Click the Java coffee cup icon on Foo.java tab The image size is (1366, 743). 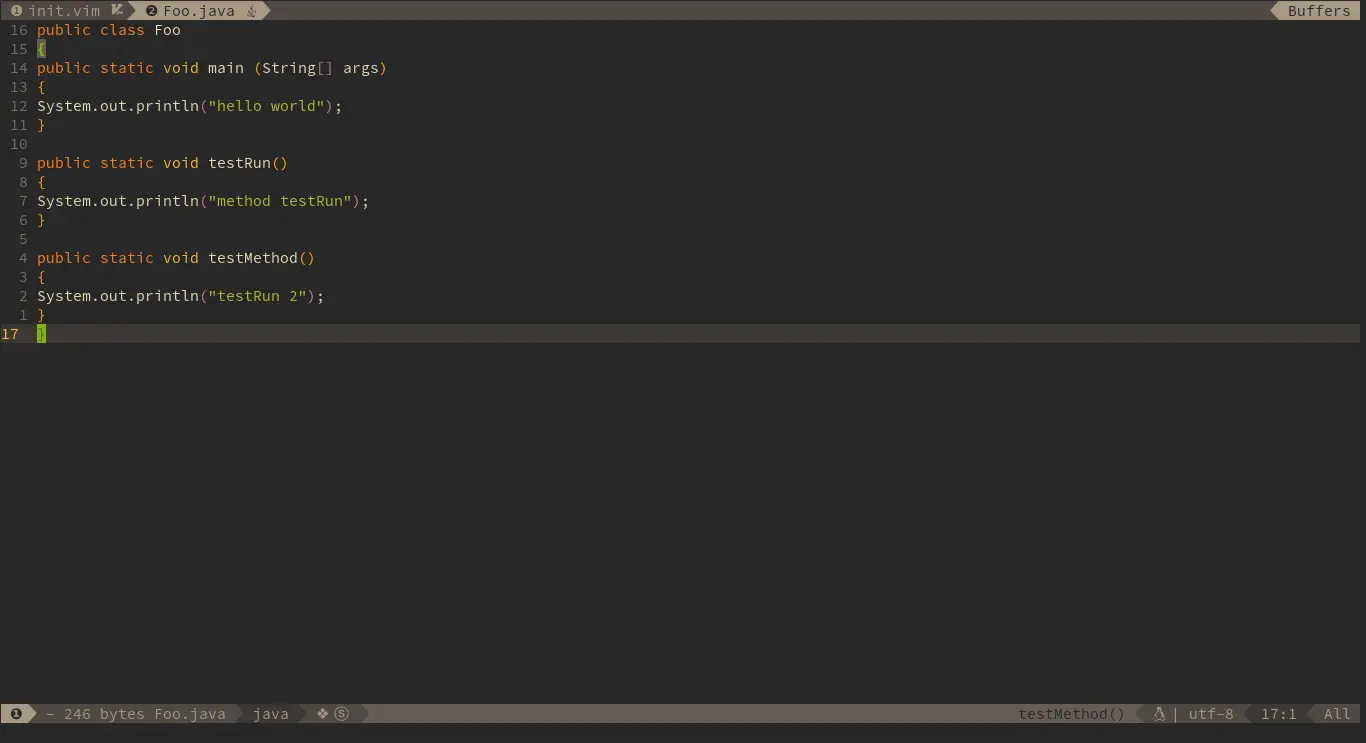250,11
